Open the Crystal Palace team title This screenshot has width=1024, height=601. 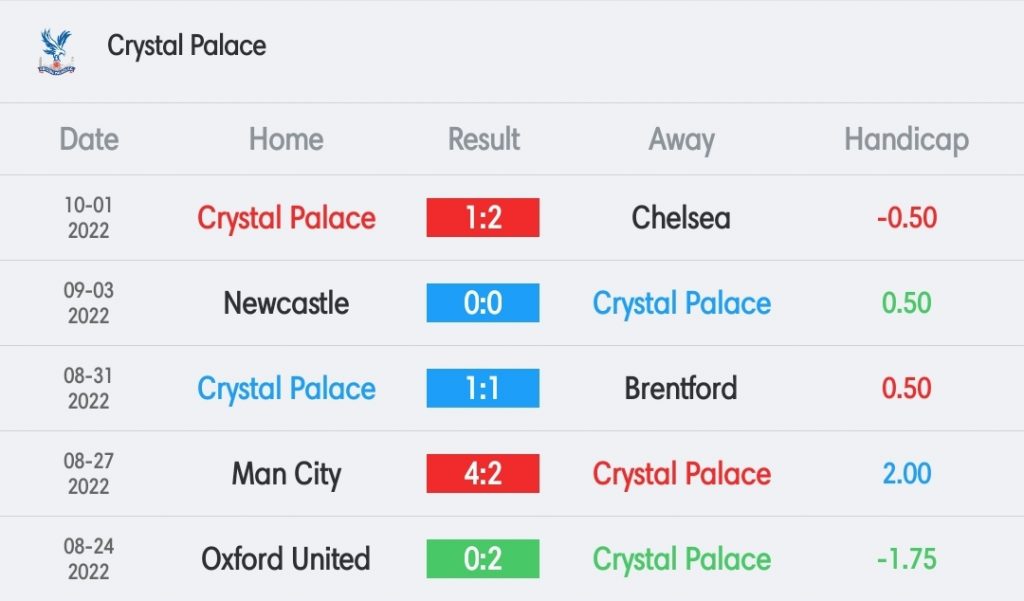click(x=187, y=46)
